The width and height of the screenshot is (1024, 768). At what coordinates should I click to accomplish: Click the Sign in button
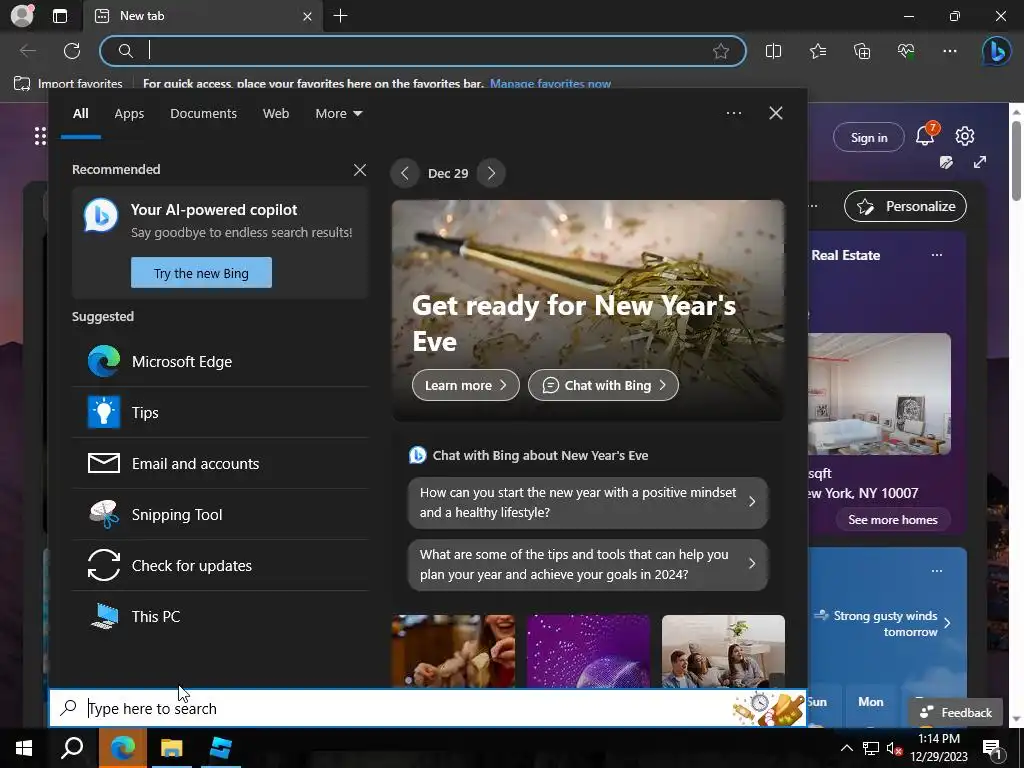pos(869,137)
